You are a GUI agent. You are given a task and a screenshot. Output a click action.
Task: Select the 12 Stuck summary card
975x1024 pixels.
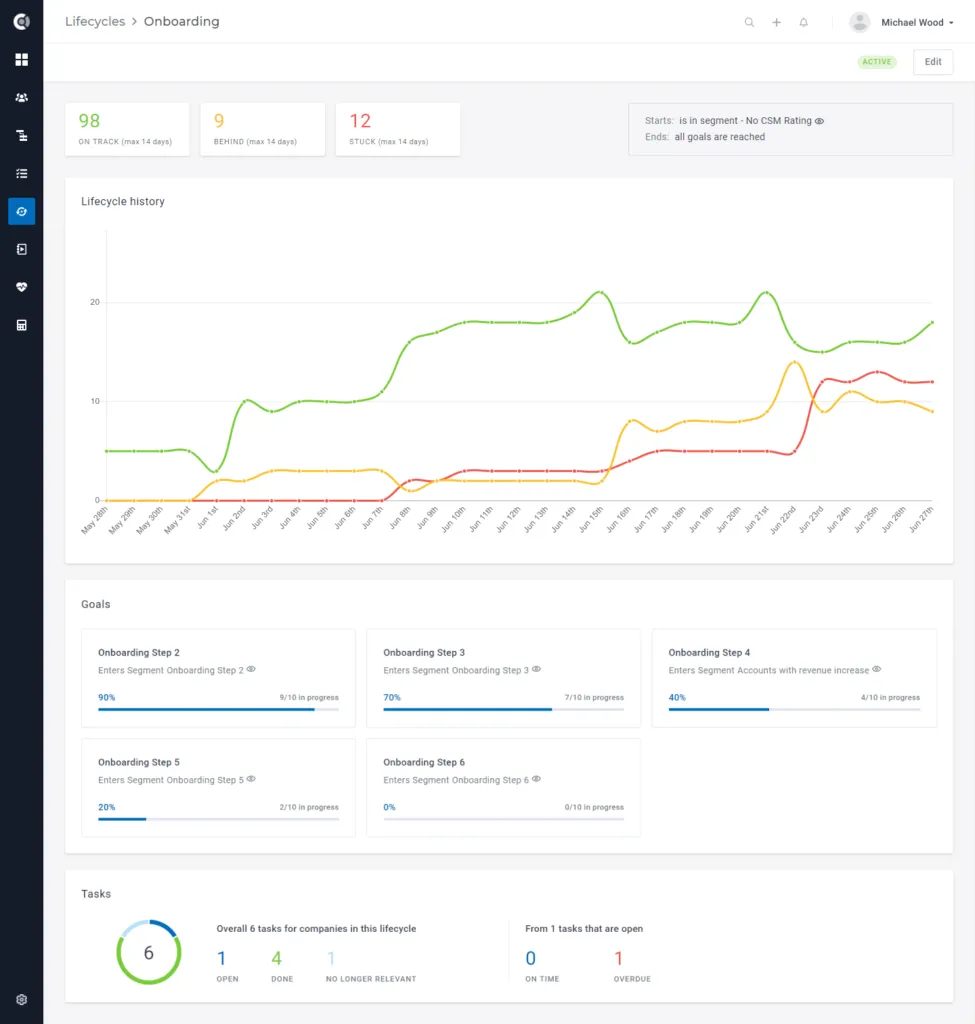tap(398, 129)
